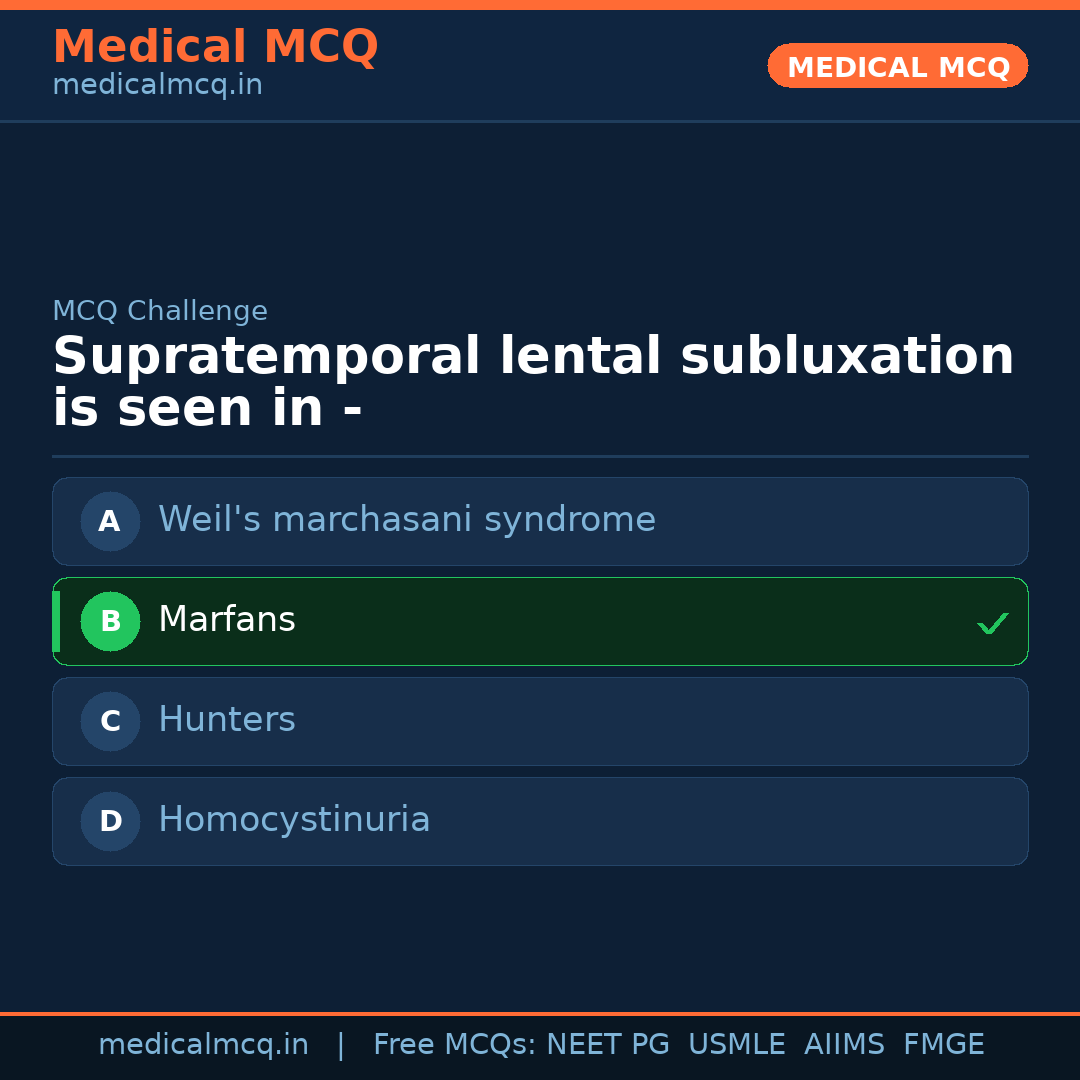Click the FMGE footer label
The width and height of the screenshot is (1080, 1080).
point(944,1045)
